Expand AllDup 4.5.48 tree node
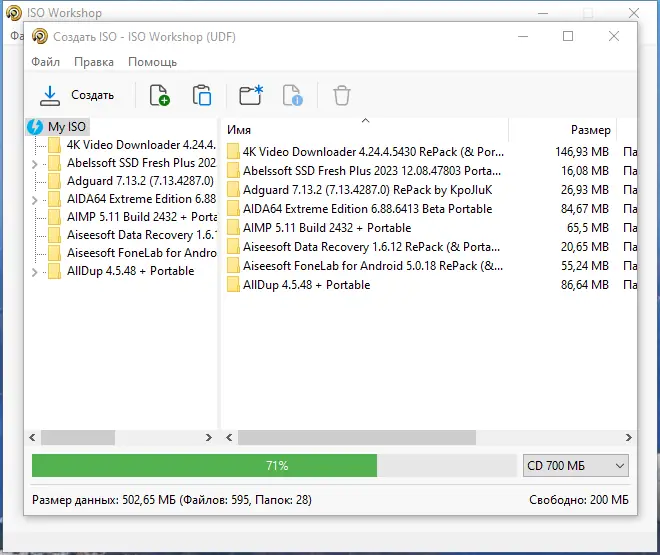The image size is (660, 555). tap(35, 273)
